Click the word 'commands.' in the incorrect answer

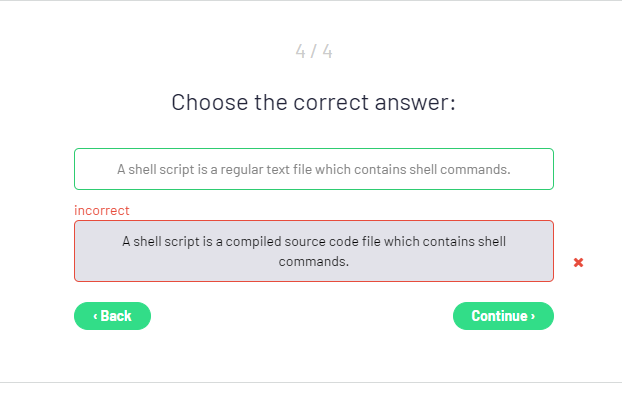click(x=314, y=261)
